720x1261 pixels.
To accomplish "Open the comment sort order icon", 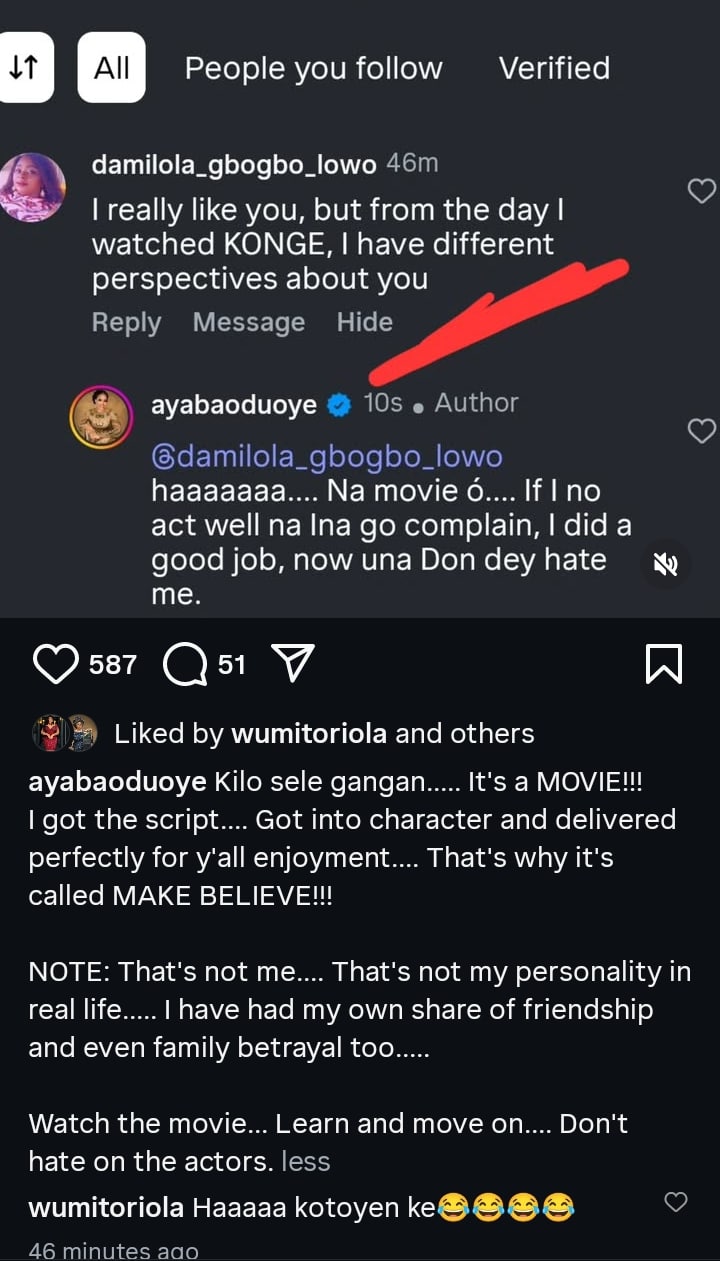I will pos(22,67).
